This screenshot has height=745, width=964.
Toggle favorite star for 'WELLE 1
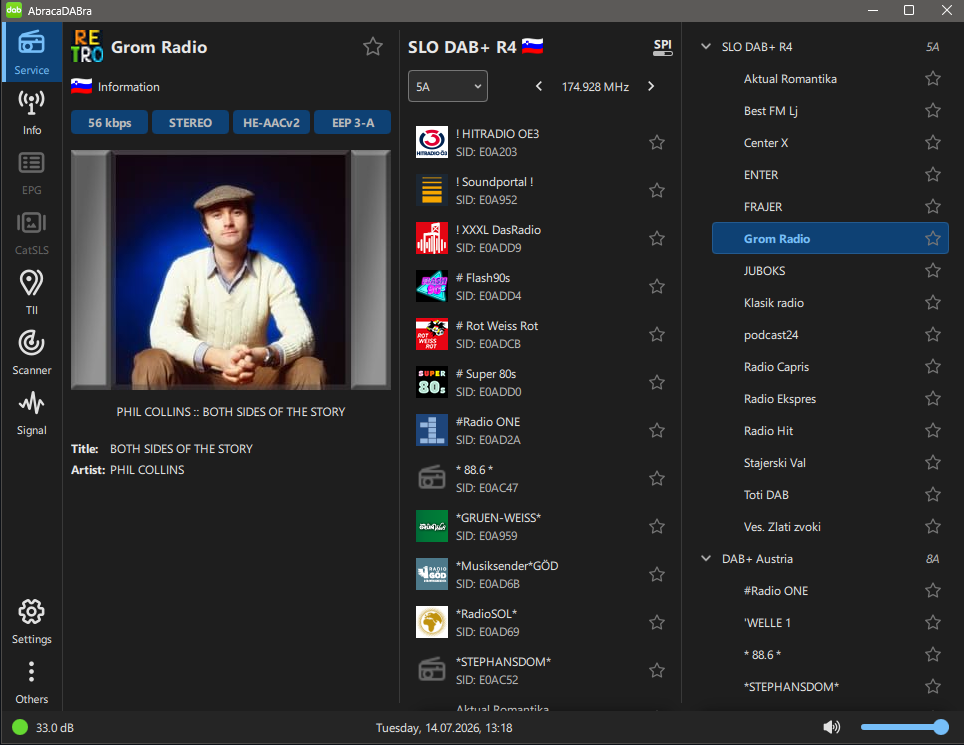(x=933, y=623)
